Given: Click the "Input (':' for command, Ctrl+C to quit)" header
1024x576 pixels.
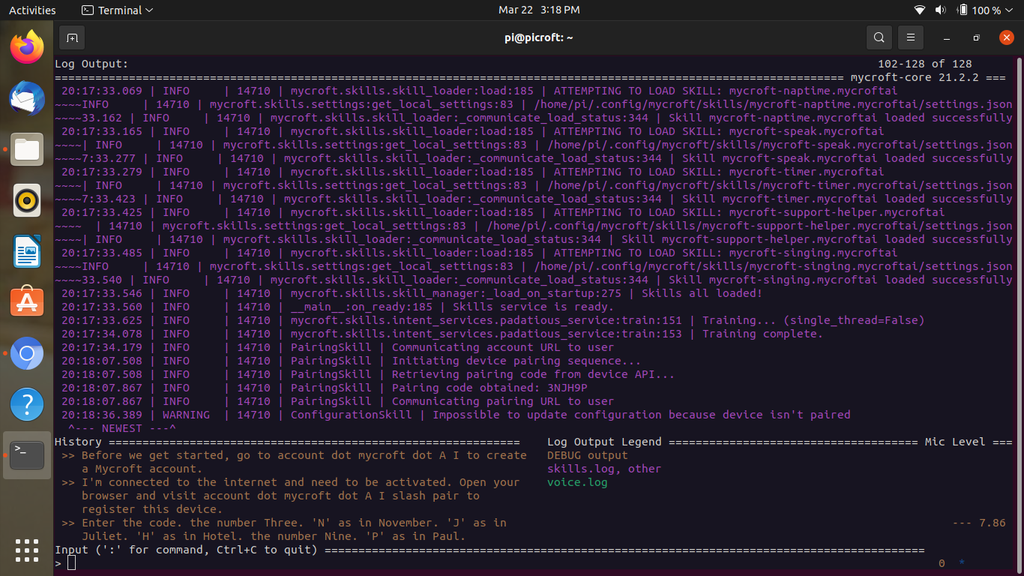Looking at the screenshot, I should pyautogui.click(x=186, y=550).
